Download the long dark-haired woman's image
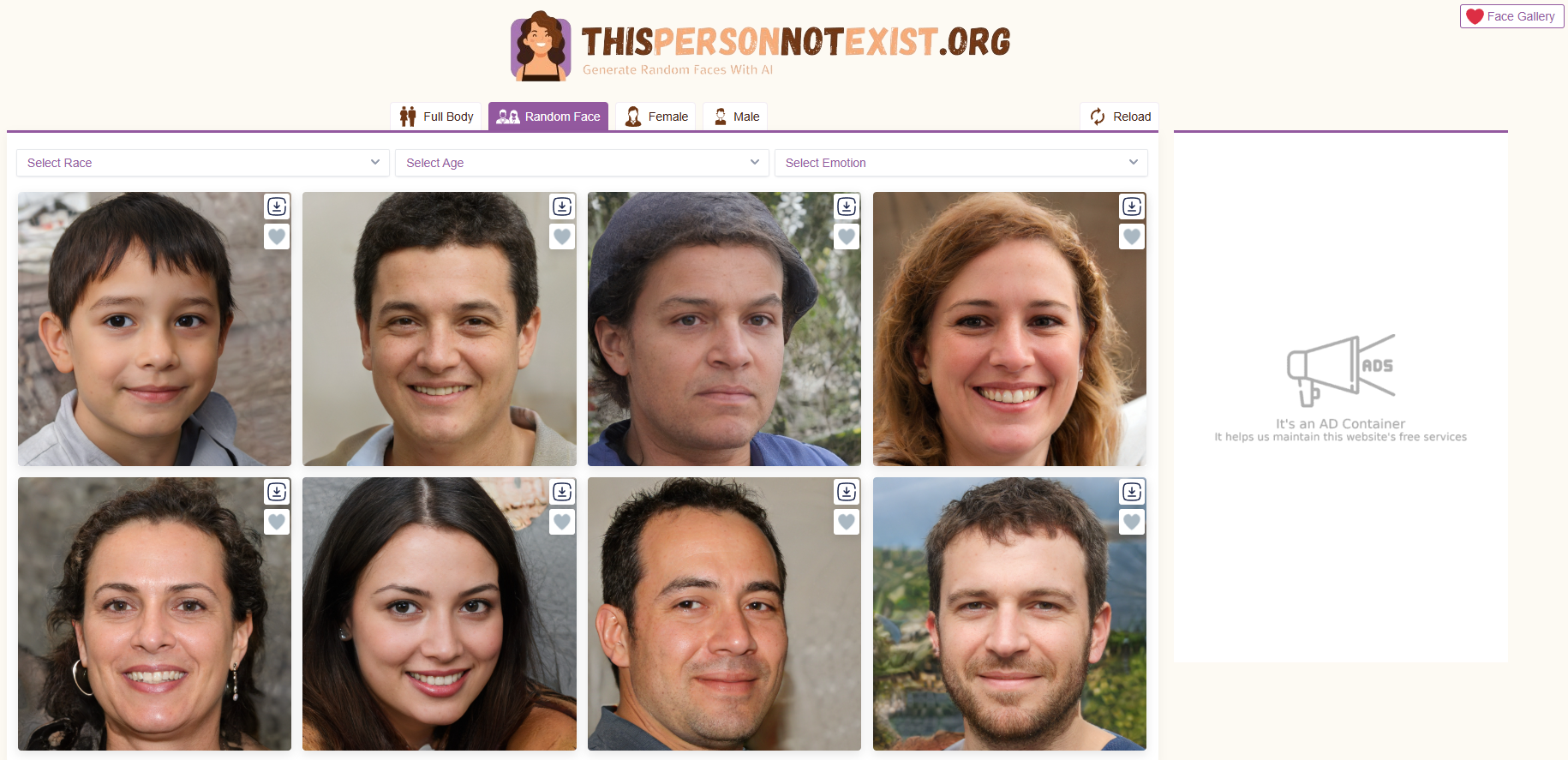The width and height of the screenshot is (1568, 760). tap(562, 492)
